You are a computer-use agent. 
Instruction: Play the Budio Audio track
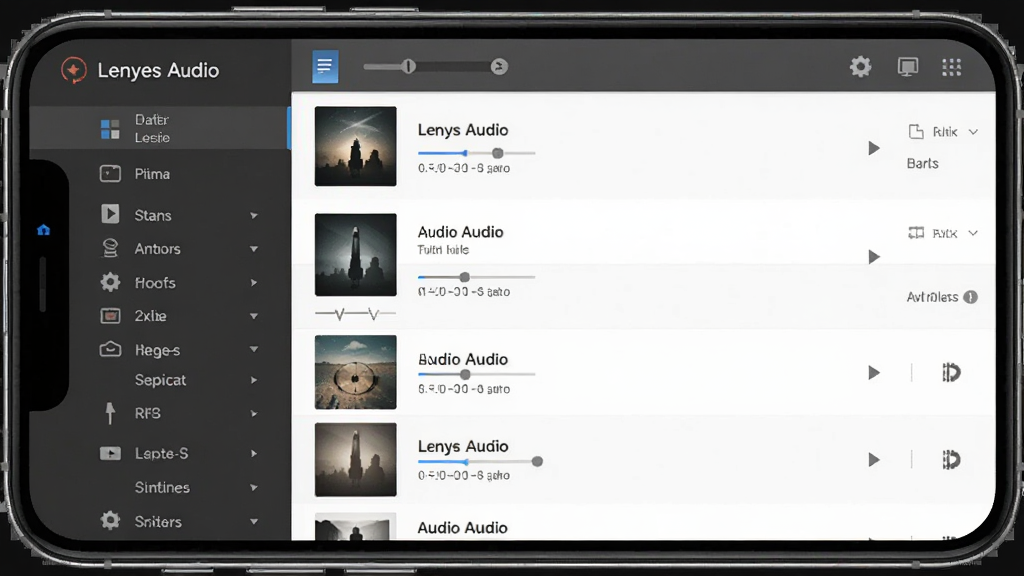tap(874, 373)
